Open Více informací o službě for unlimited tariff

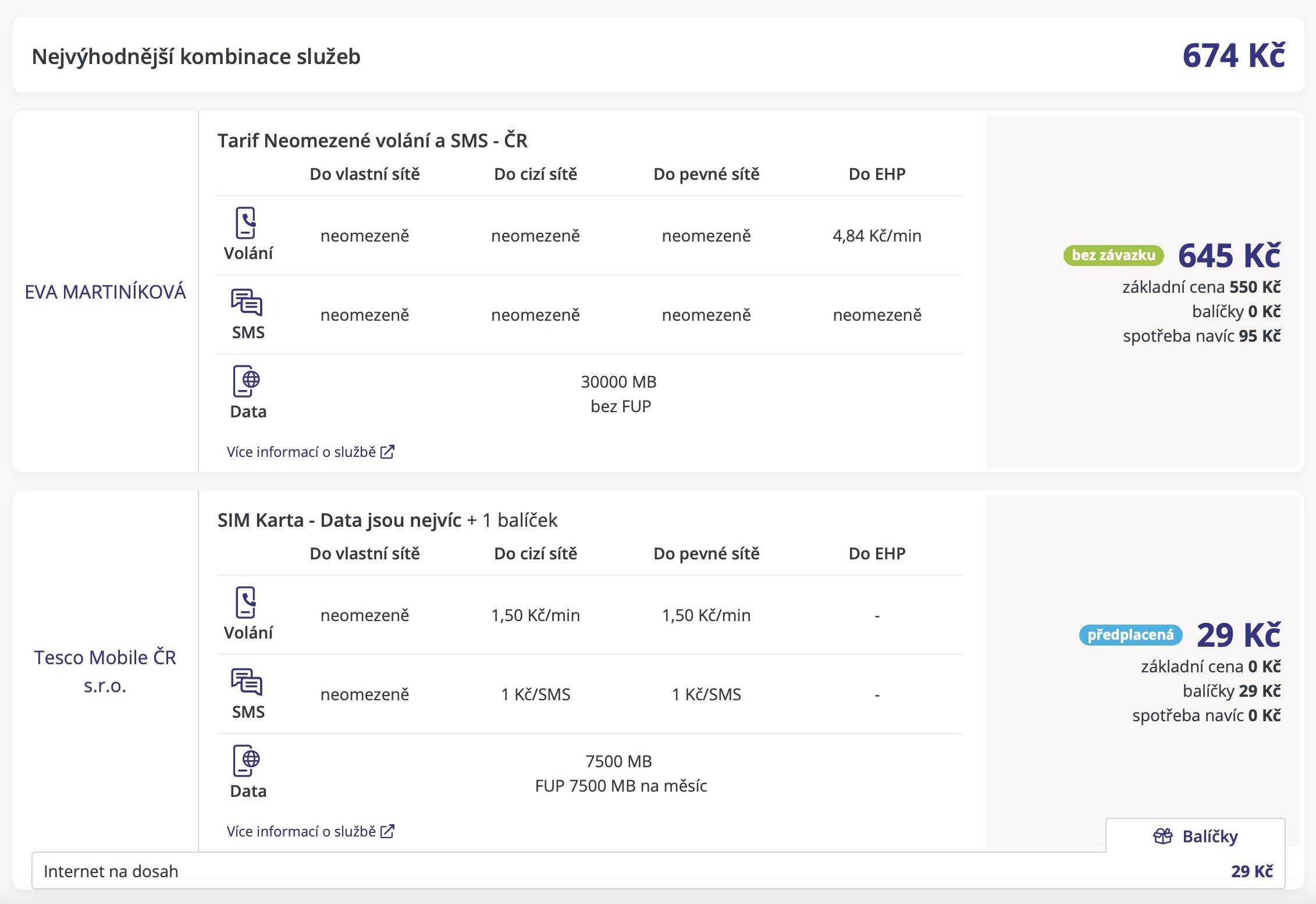[301, 452]
